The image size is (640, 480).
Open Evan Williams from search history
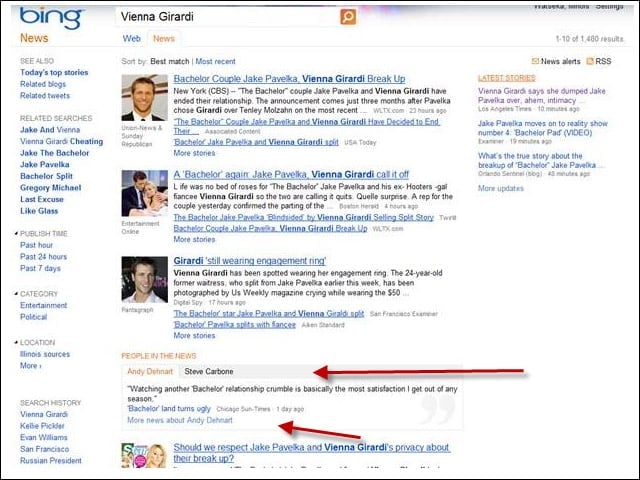44,437
